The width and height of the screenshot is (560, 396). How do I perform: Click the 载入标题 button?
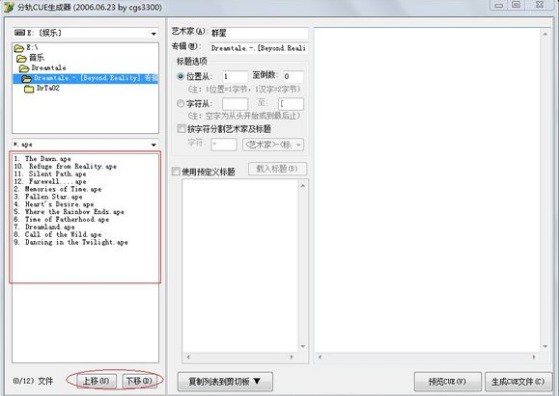278,169
